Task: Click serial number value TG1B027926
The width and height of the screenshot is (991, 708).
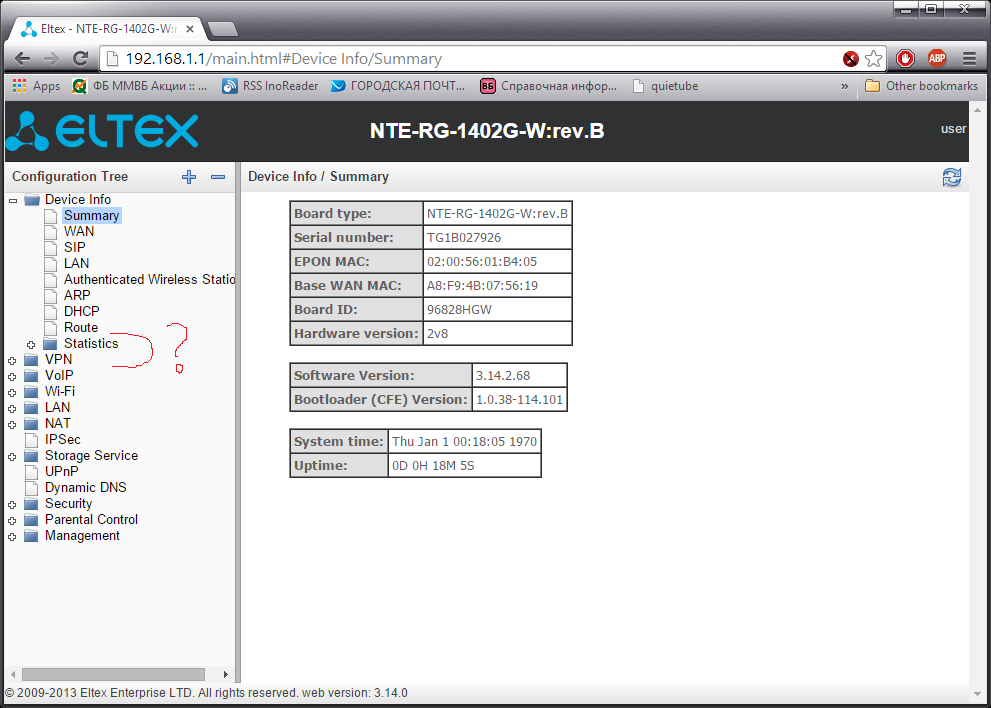Action: click(x=464, y=238)
